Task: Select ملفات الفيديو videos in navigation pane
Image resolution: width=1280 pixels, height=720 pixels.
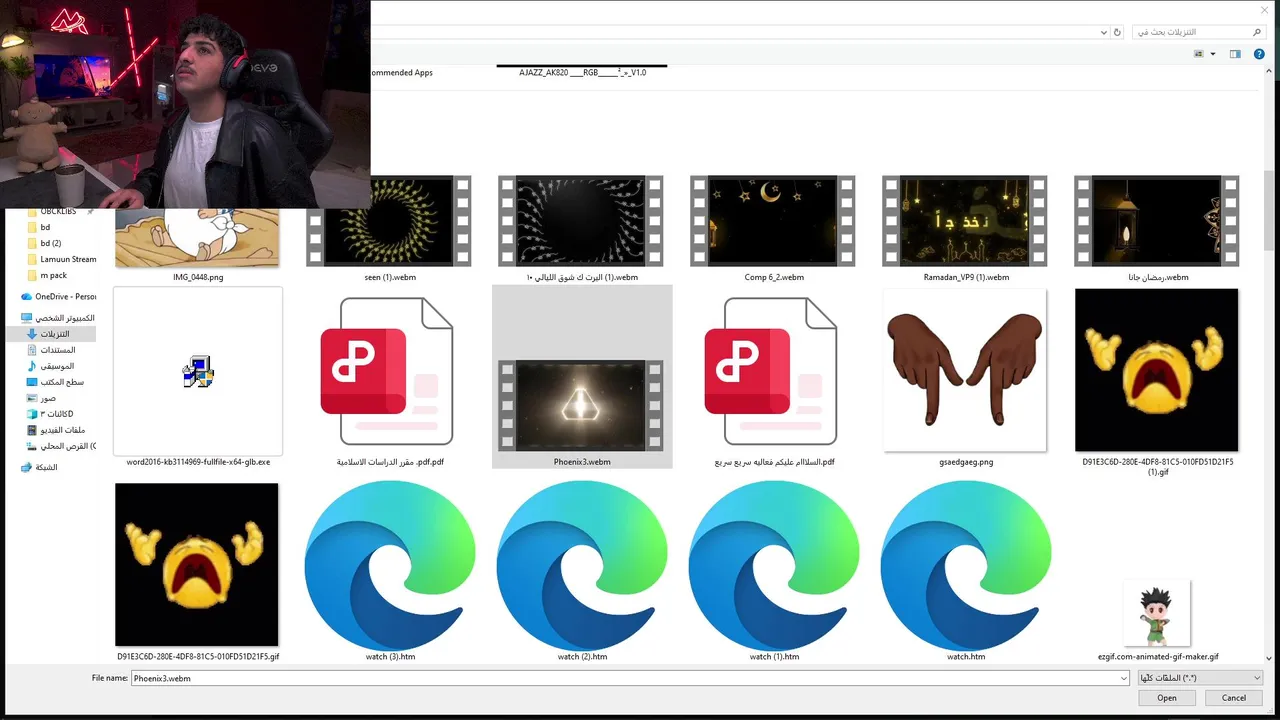Action: tap(55, 430)
